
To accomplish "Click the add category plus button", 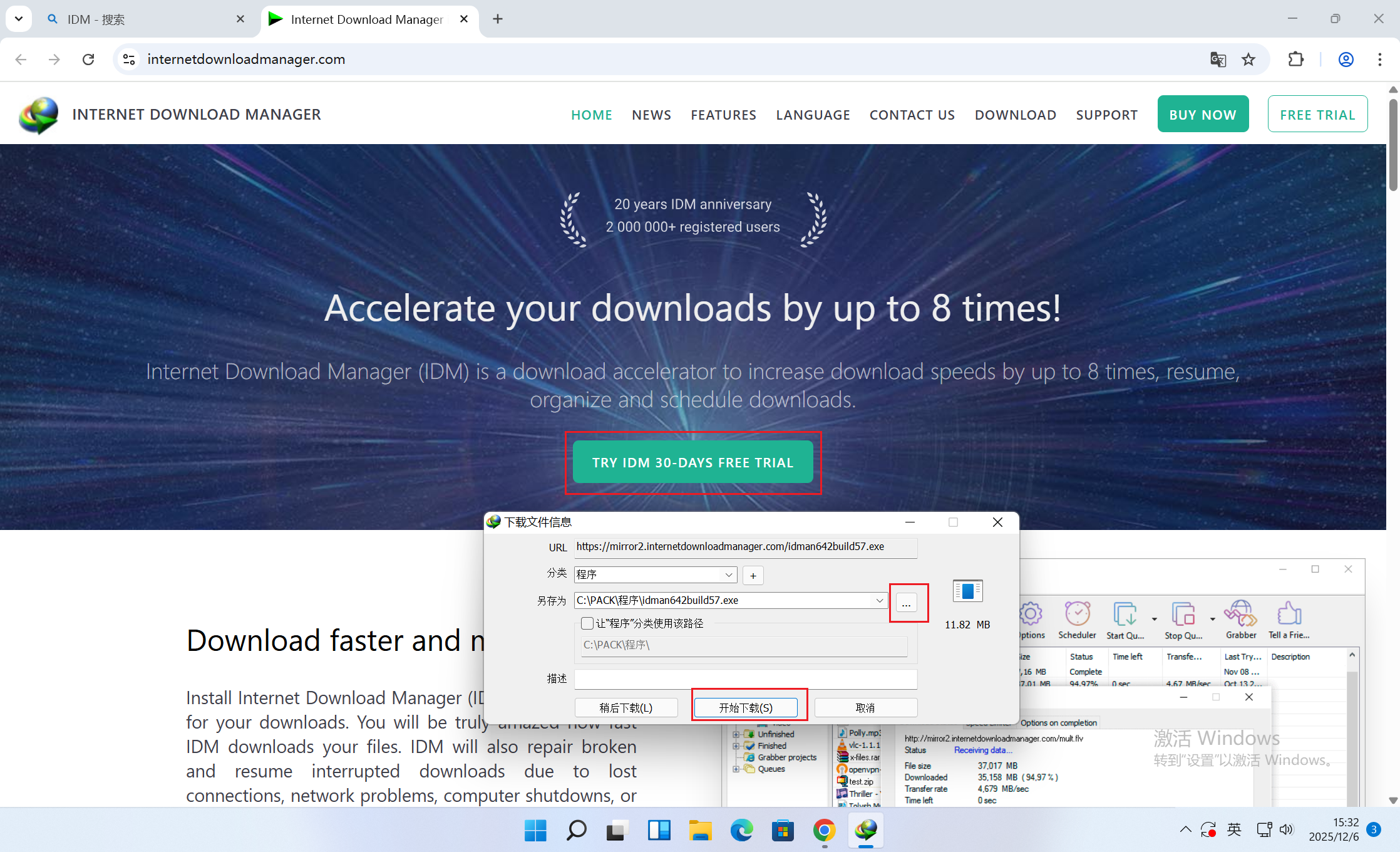I will point(753,575).
